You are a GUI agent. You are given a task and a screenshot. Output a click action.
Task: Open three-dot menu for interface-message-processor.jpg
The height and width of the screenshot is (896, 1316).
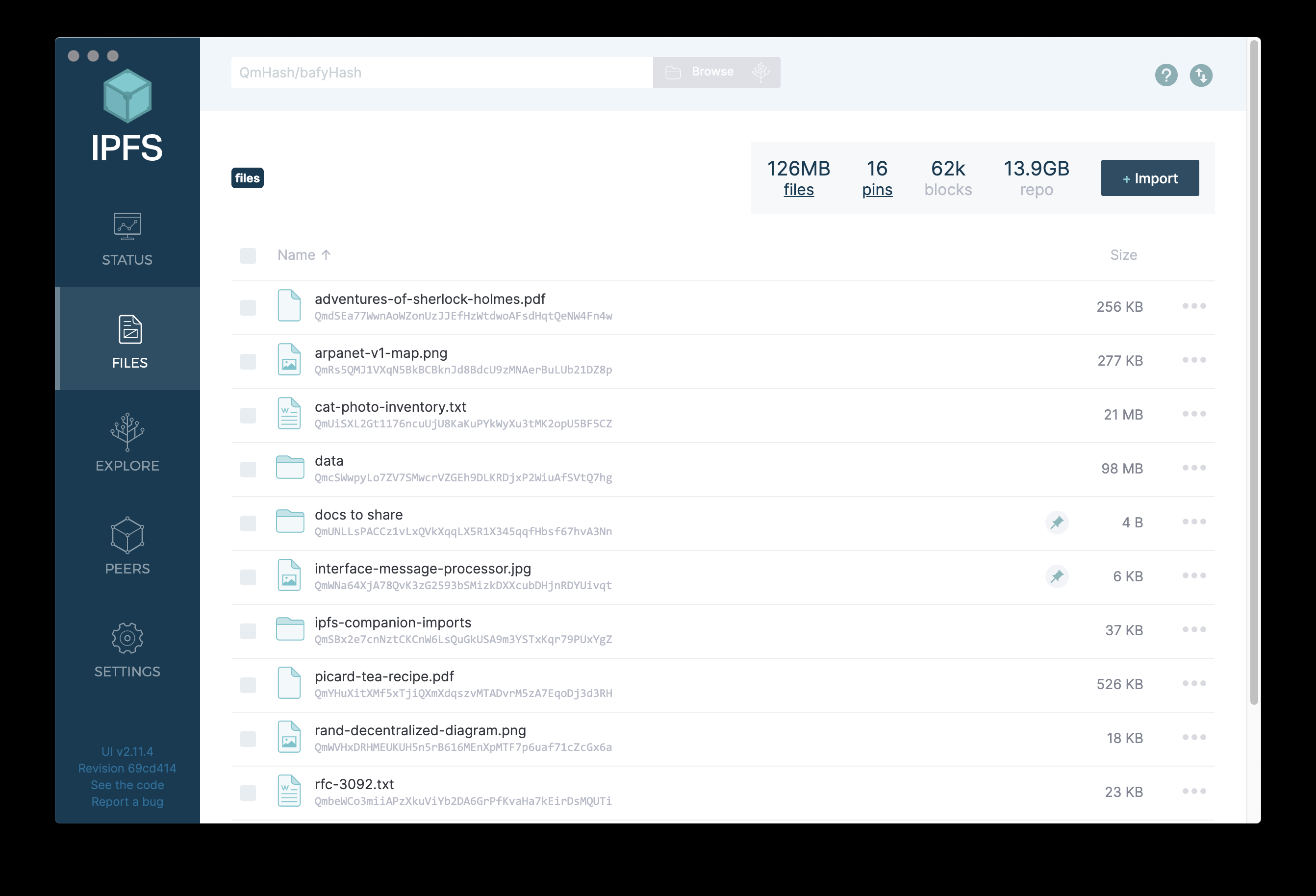[x=1194, y=575]
